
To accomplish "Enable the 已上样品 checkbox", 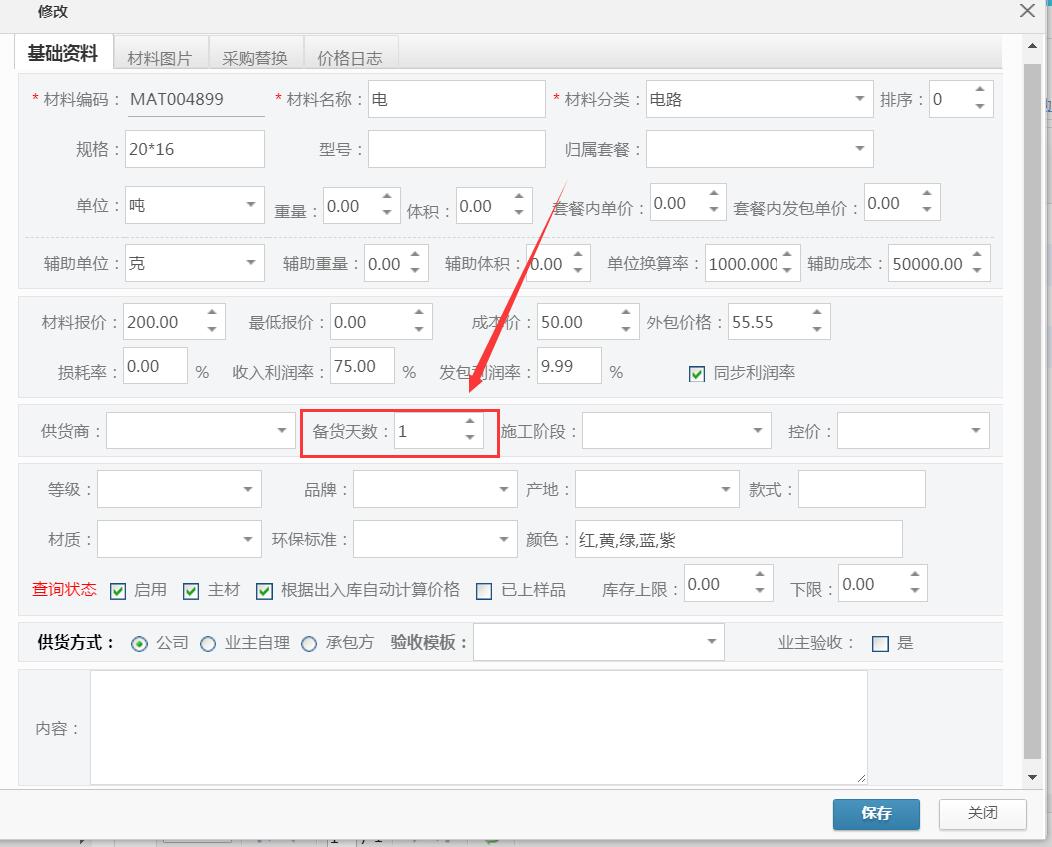I will [x=484, y=591].
